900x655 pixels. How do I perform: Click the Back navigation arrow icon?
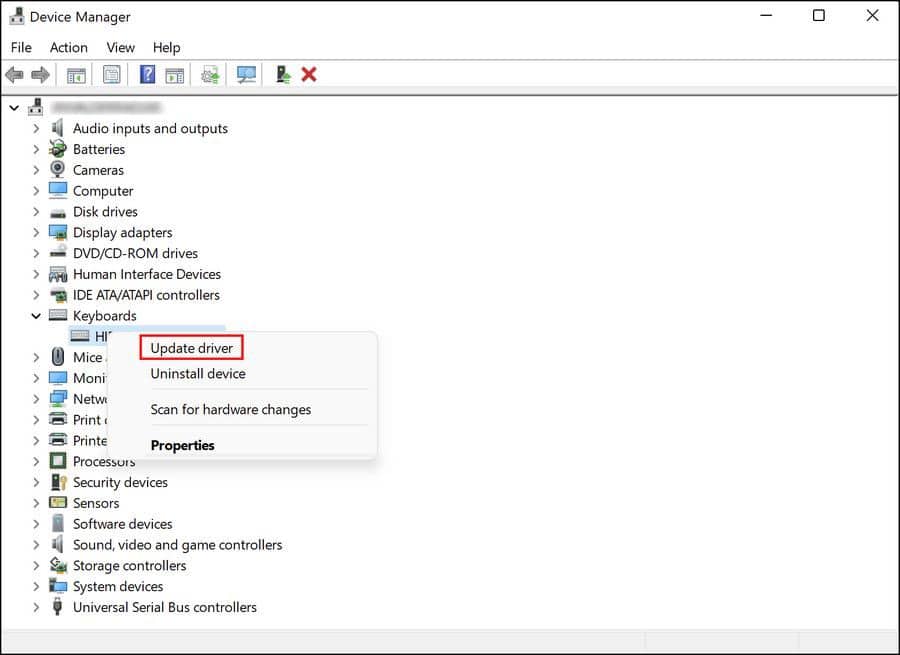tap(14, 74)
